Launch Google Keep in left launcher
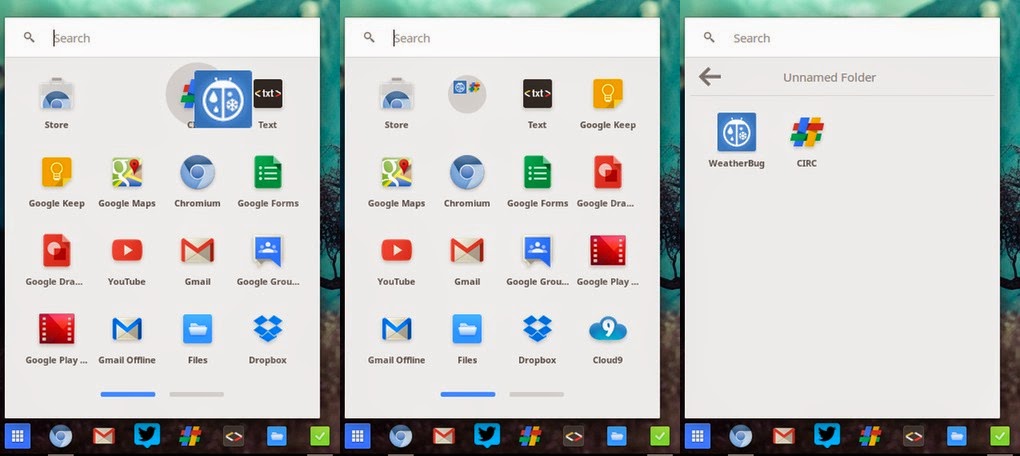Screen dimensions: 1020x456 click(x=57, y=172)
